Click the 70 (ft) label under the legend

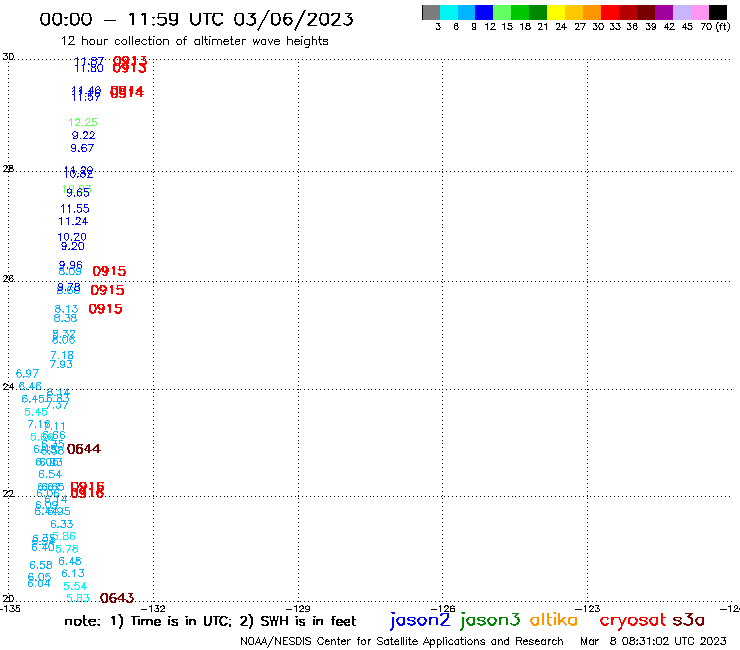(x=715, y=26)
